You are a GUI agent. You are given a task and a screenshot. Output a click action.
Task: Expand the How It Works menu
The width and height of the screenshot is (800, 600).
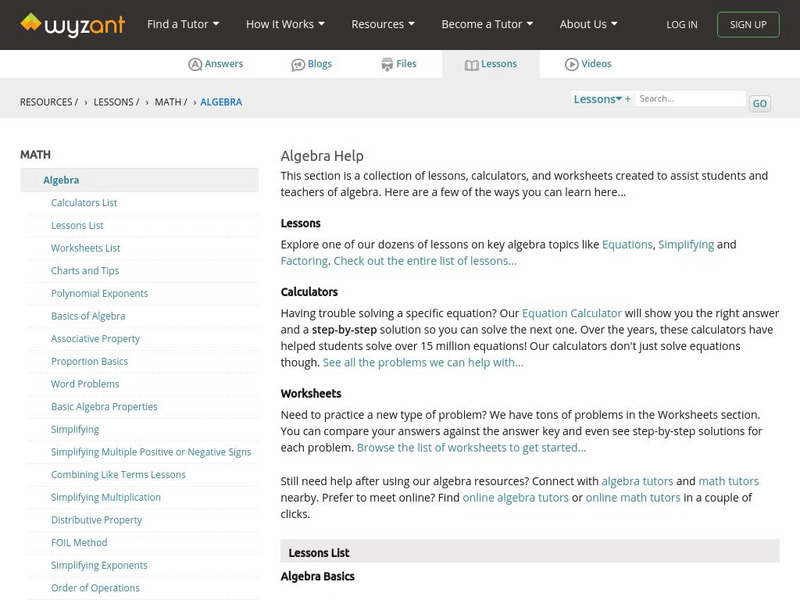pos(286,24)
